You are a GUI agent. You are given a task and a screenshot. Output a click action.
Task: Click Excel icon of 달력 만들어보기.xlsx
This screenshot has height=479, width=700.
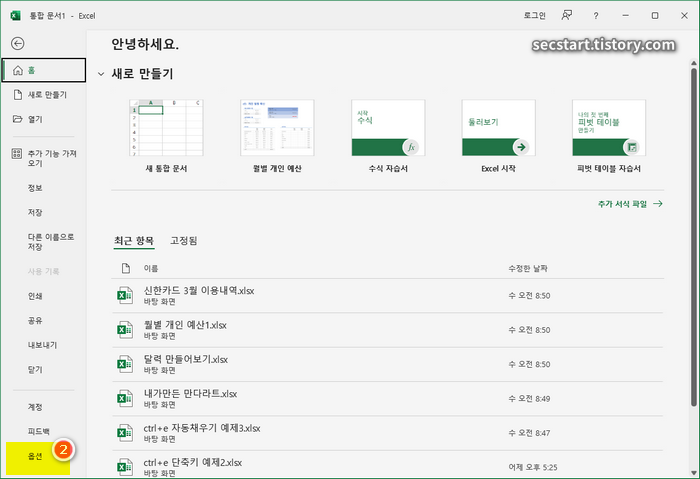(125, 364)
